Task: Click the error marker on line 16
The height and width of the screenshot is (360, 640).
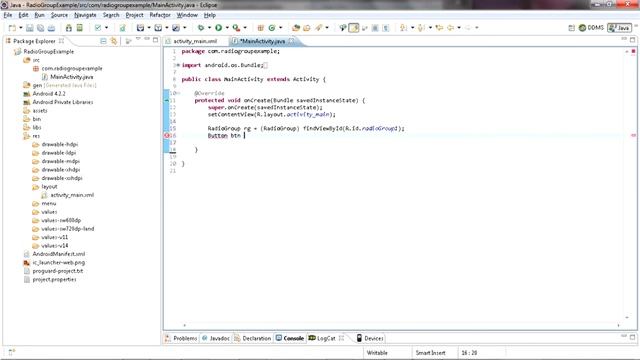Action: tap(167, 136)
